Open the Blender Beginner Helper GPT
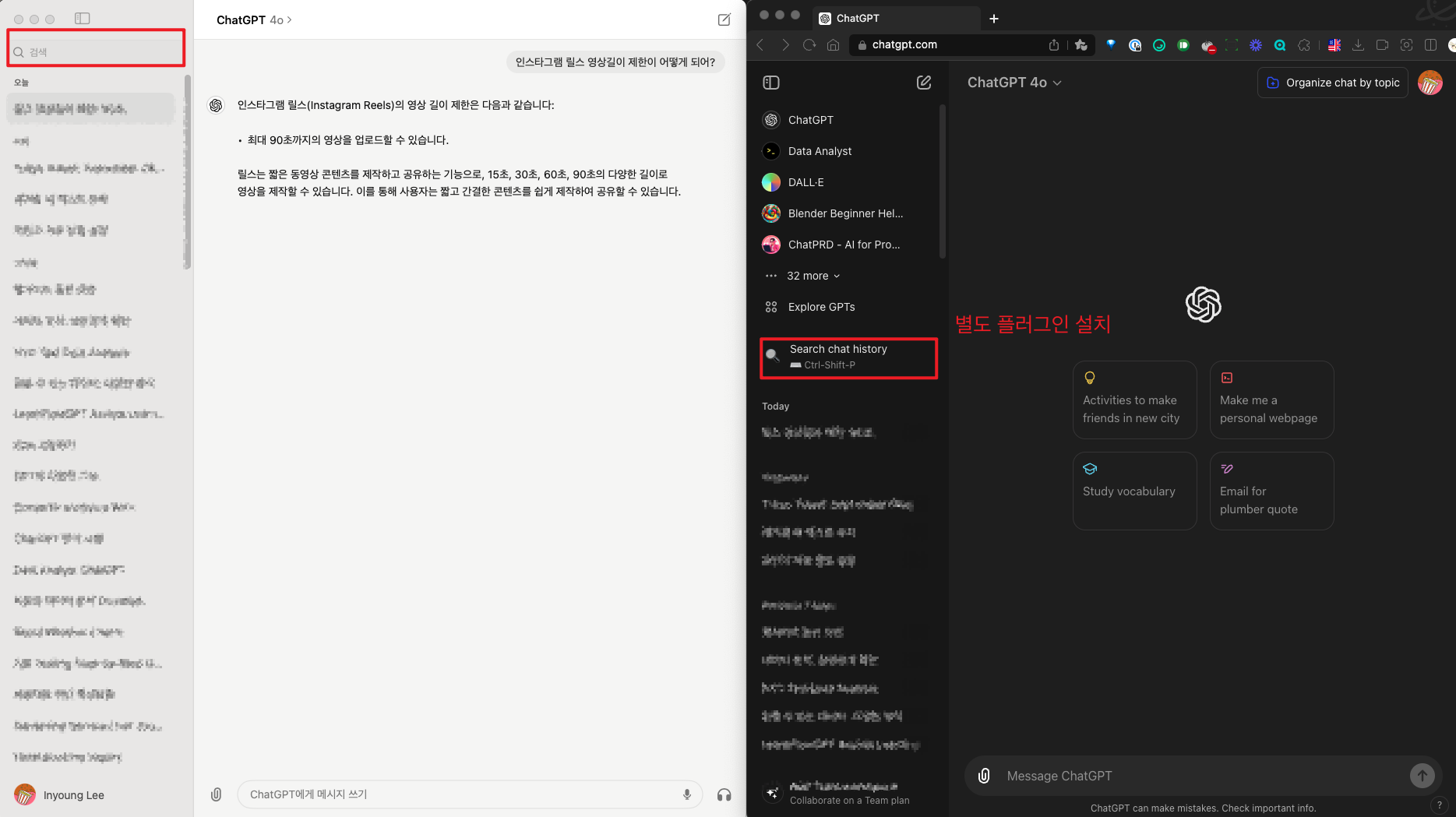Screen dimensions: 1456x817 (x=848, y=213)
